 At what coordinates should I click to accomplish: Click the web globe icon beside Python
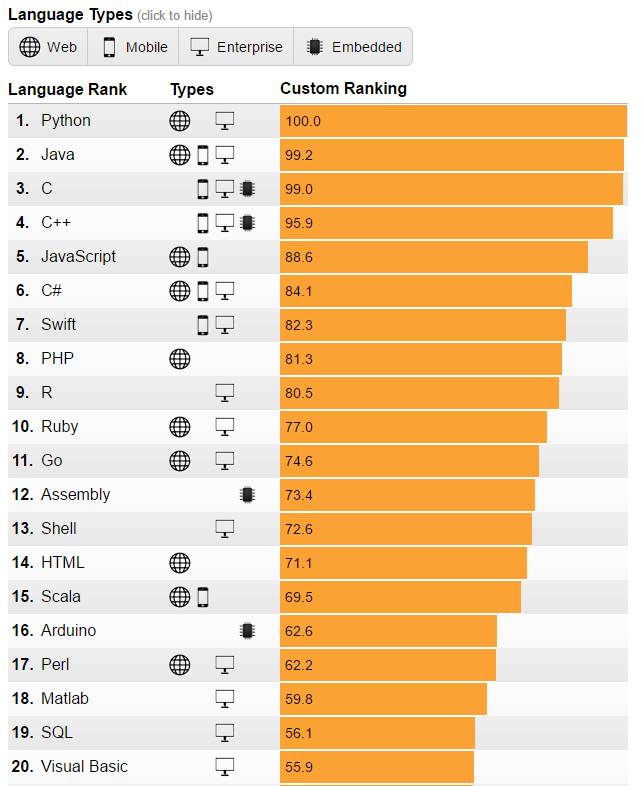179,121
